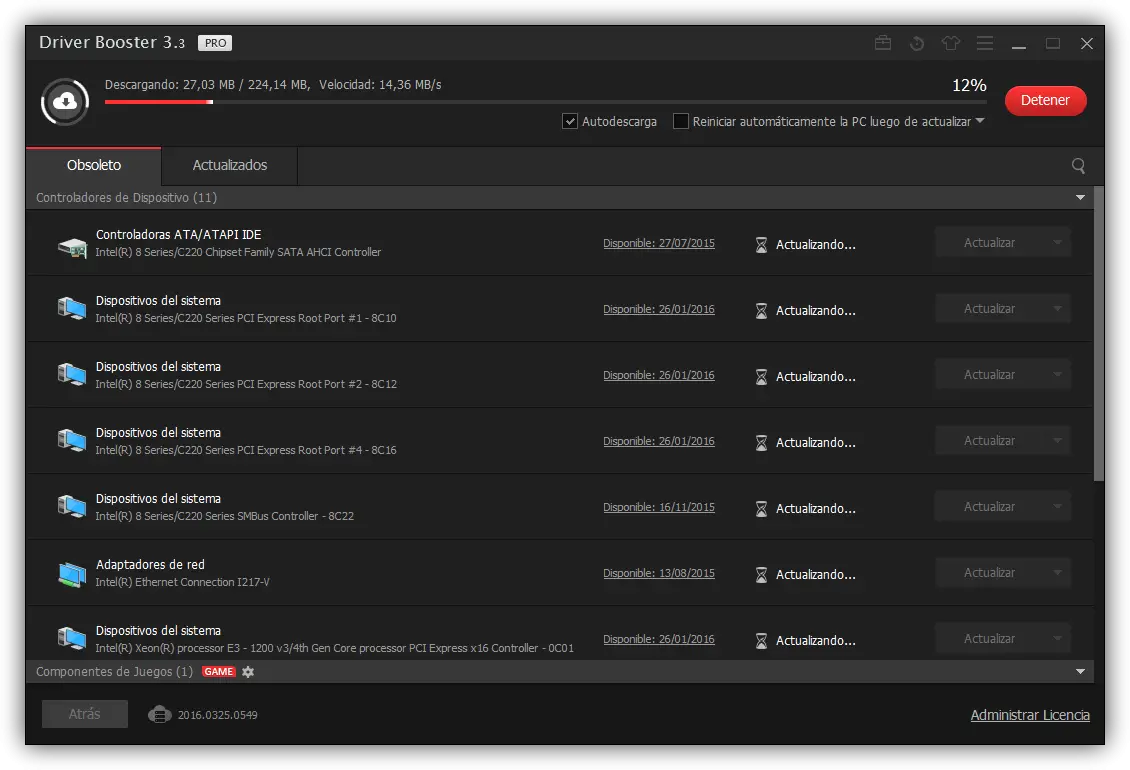Click the Ethernet Connection I217-V device icon
Image resolution: width=1130 pixels, height=770 pixels.
(71, 573)
